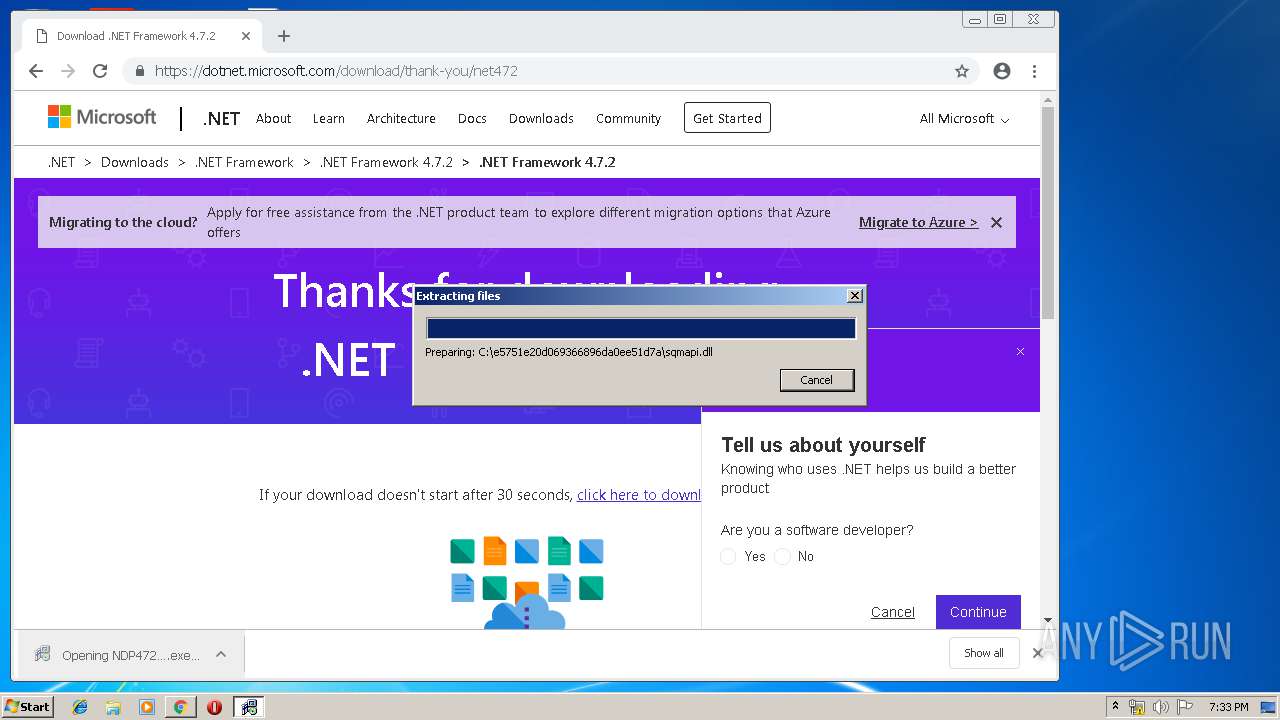Click the extraction progress bar
The image size is (1280, 720).
click(641, 328)
